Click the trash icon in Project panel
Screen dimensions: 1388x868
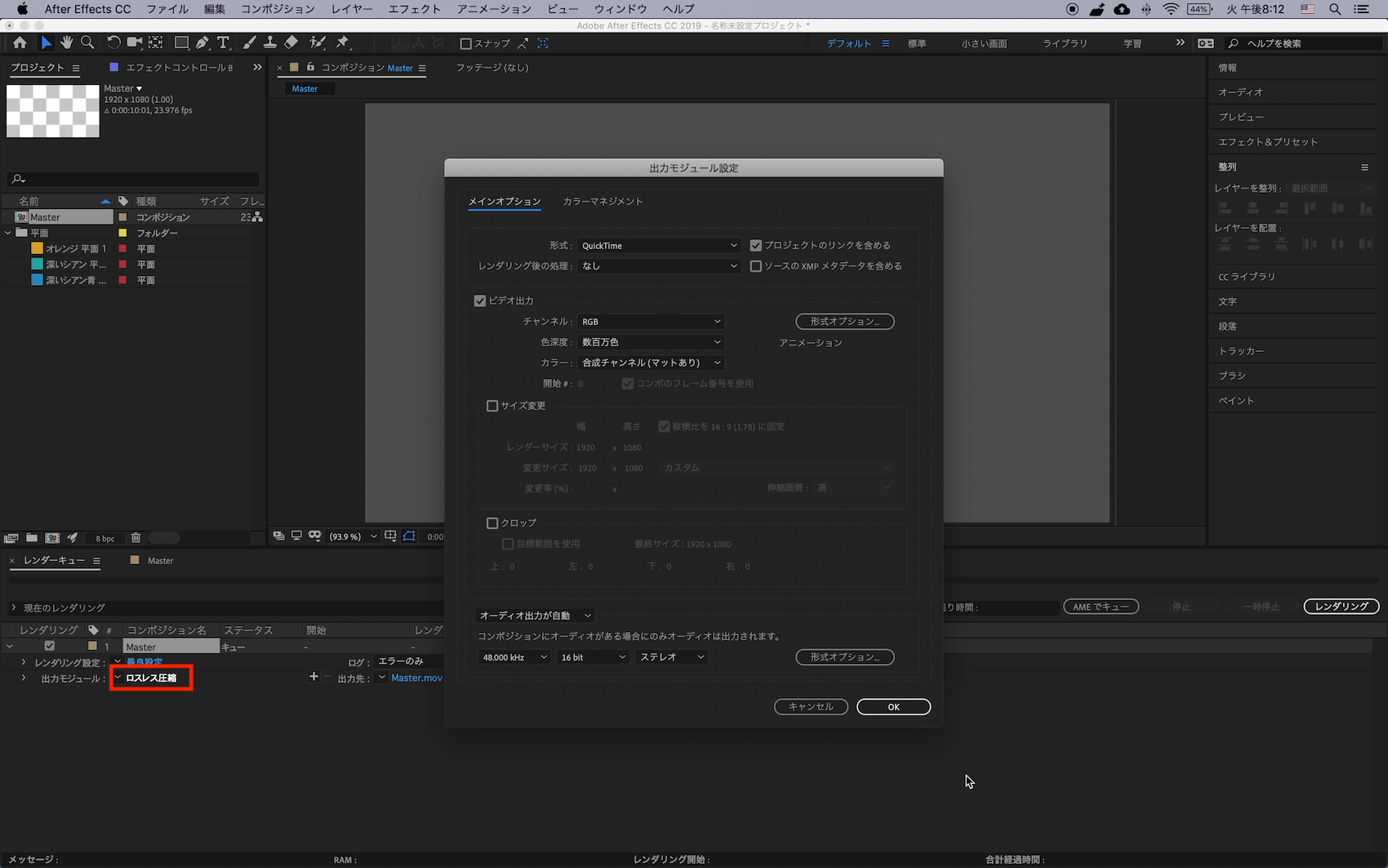(136, 537)
